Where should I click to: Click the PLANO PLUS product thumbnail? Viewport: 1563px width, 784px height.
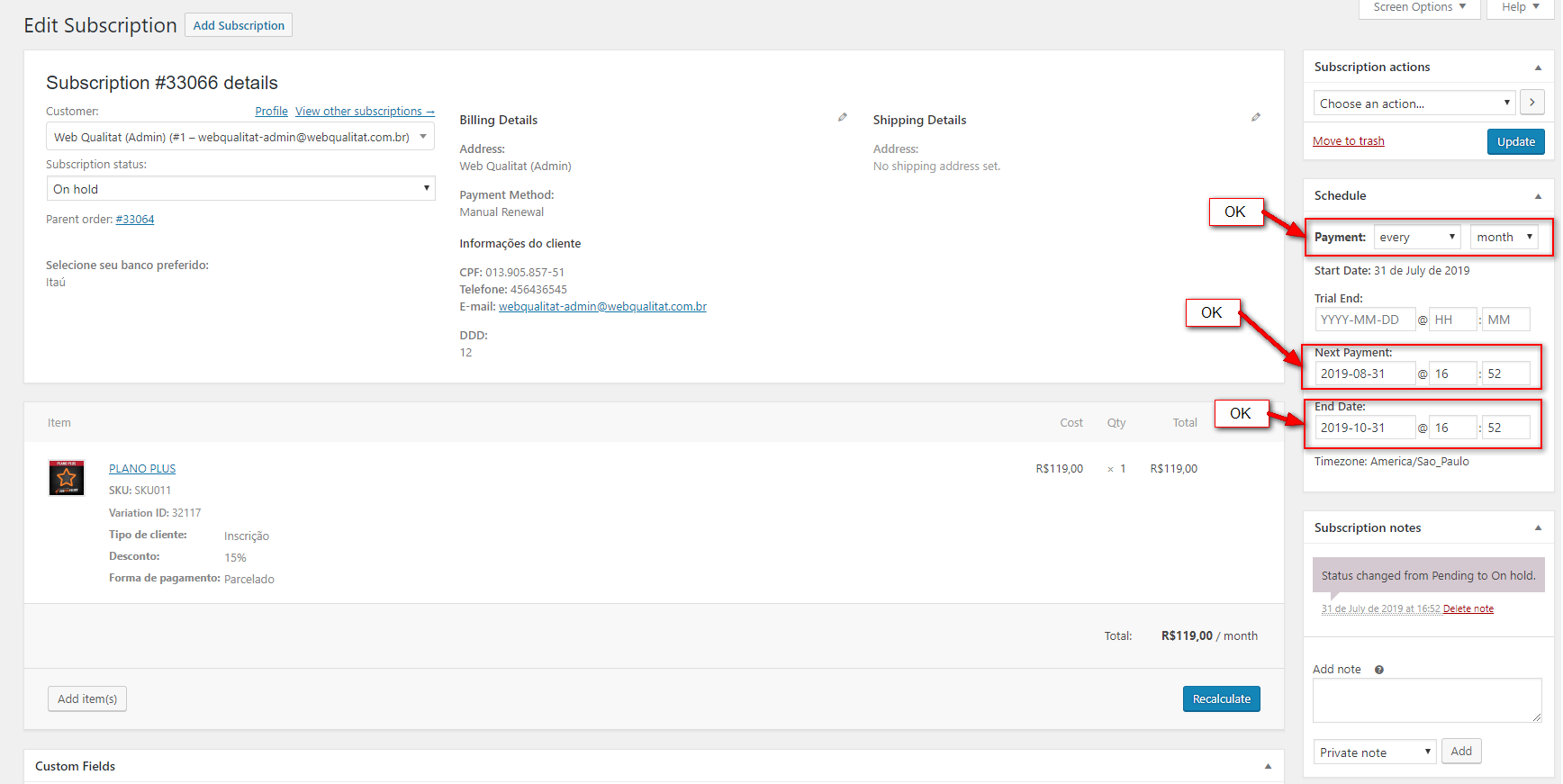tap(67, 478)
